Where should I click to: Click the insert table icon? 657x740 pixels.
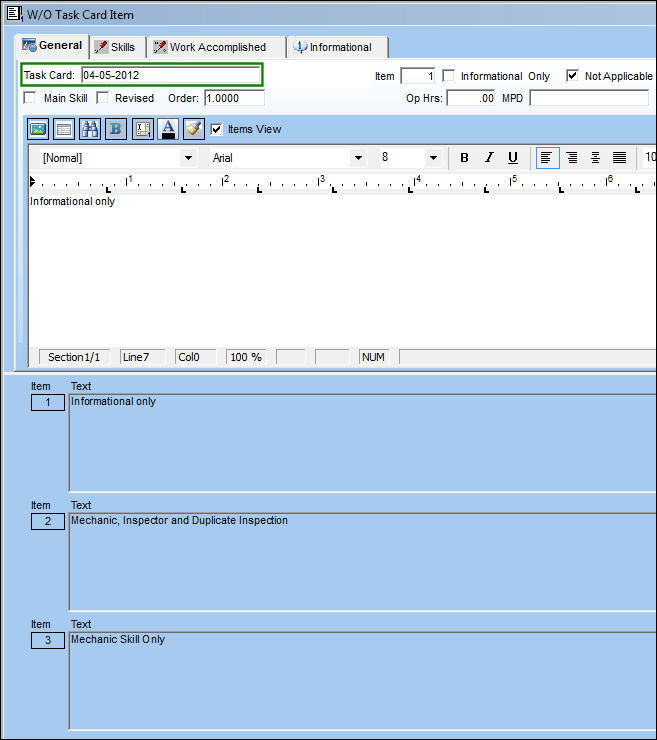64,129
